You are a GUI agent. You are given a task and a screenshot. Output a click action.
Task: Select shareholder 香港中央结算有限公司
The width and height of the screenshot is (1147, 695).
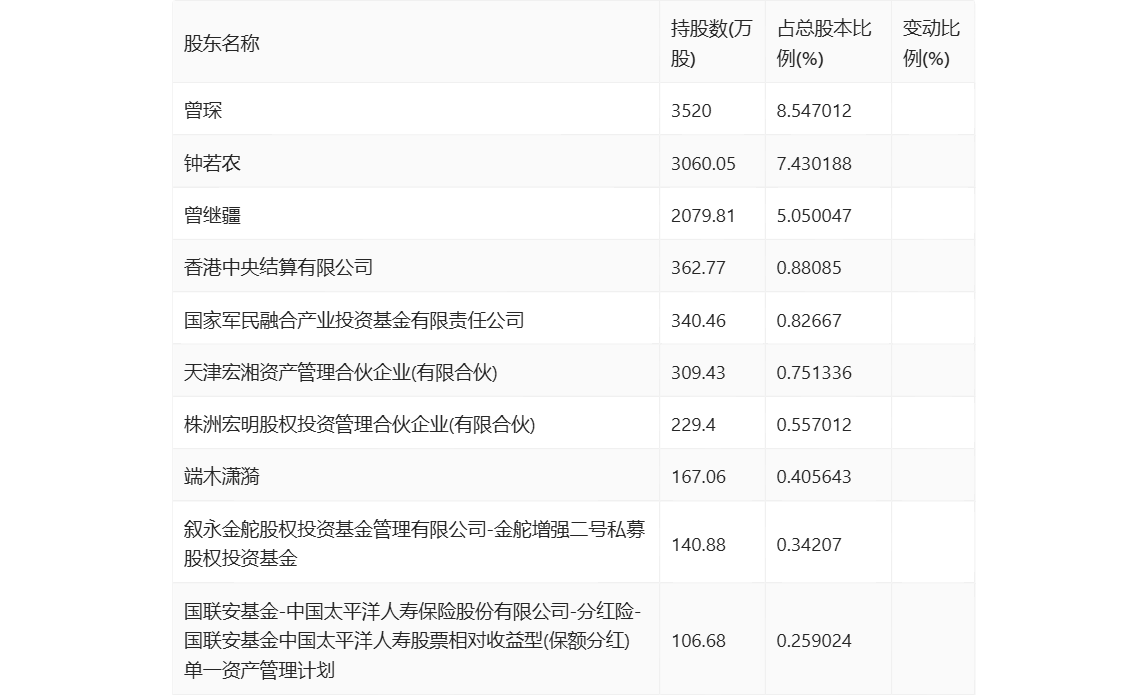pos(279,268)
